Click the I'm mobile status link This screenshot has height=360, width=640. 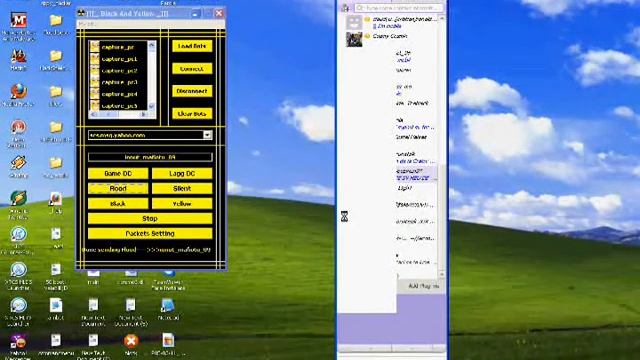coord(389,26)
